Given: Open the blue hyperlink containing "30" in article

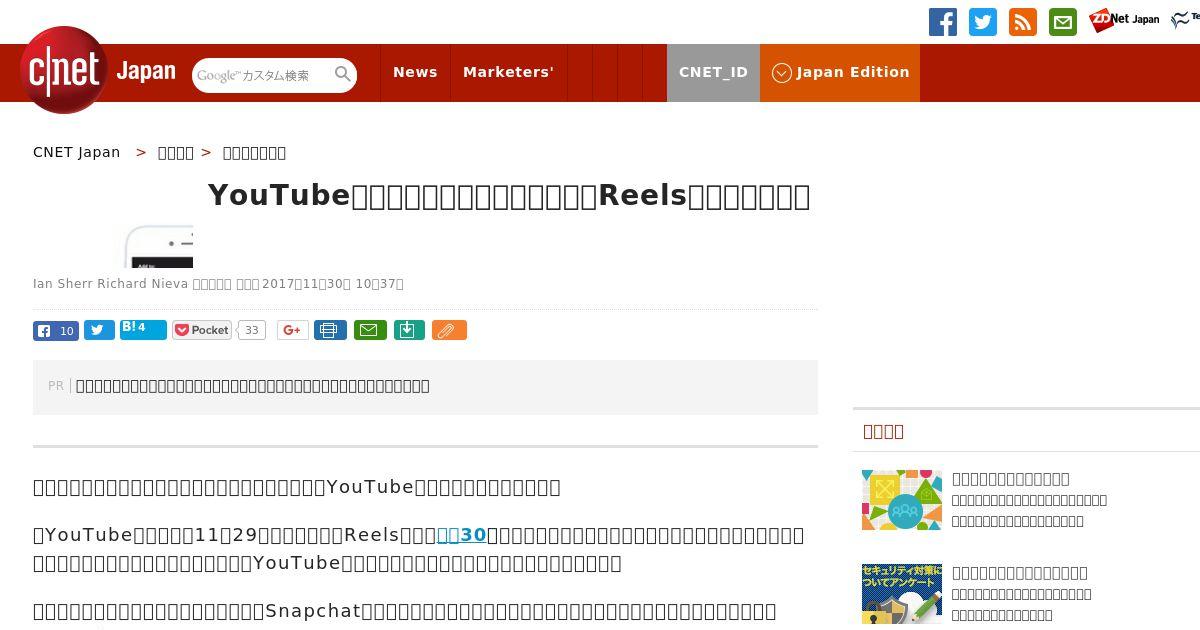Looking at the screenshot, I should (462, 535).
